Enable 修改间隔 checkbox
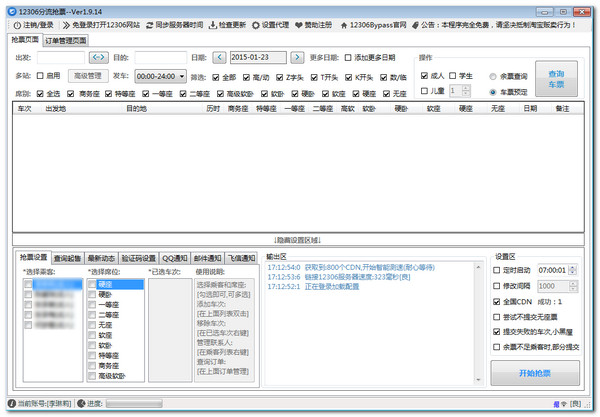The height and width of the screenshot is (417, 600). [x=497, y=286]
